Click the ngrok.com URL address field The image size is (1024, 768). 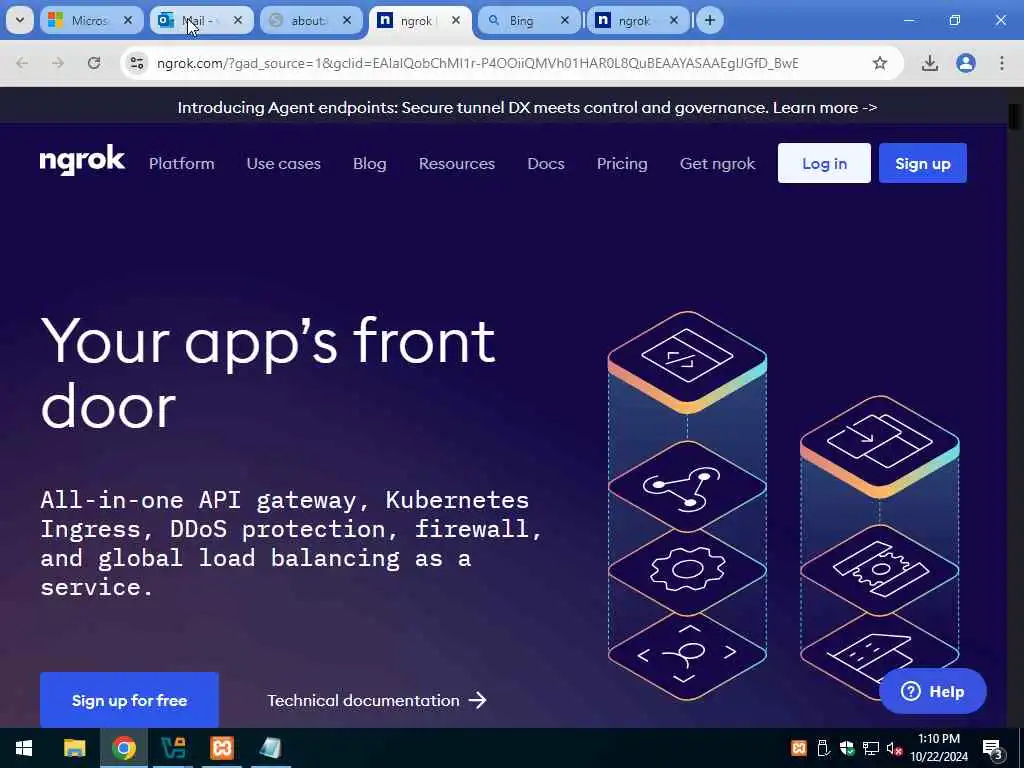tap(477, 63)
